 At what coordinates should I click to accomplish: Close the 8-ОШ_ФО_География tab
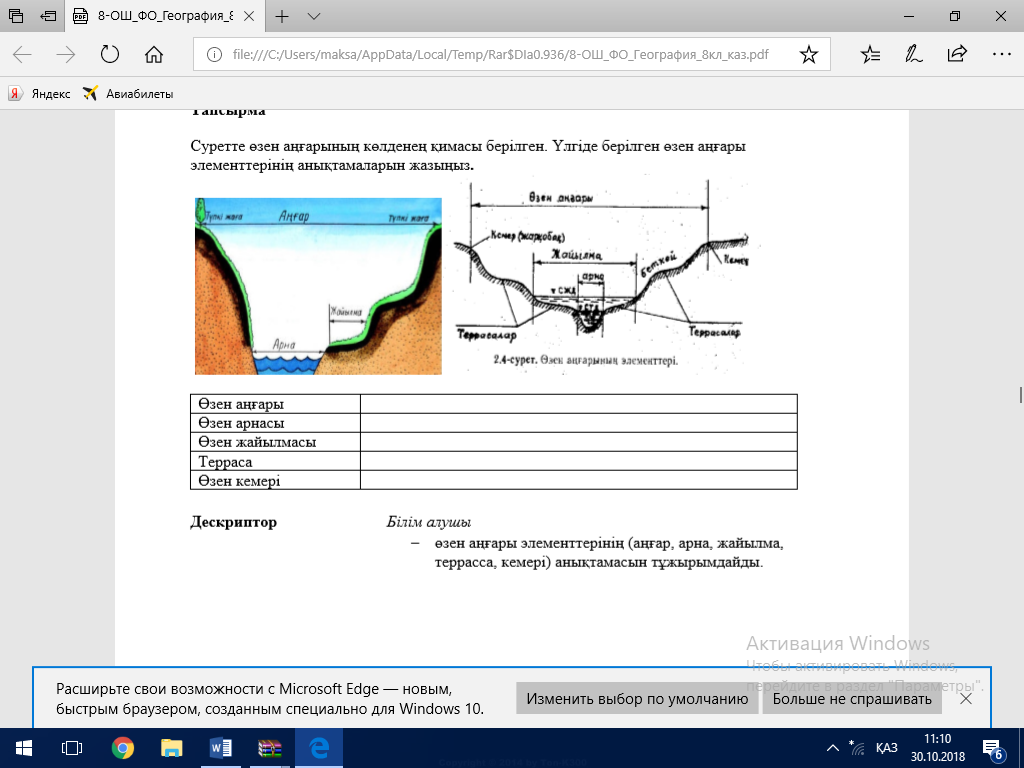249,16
